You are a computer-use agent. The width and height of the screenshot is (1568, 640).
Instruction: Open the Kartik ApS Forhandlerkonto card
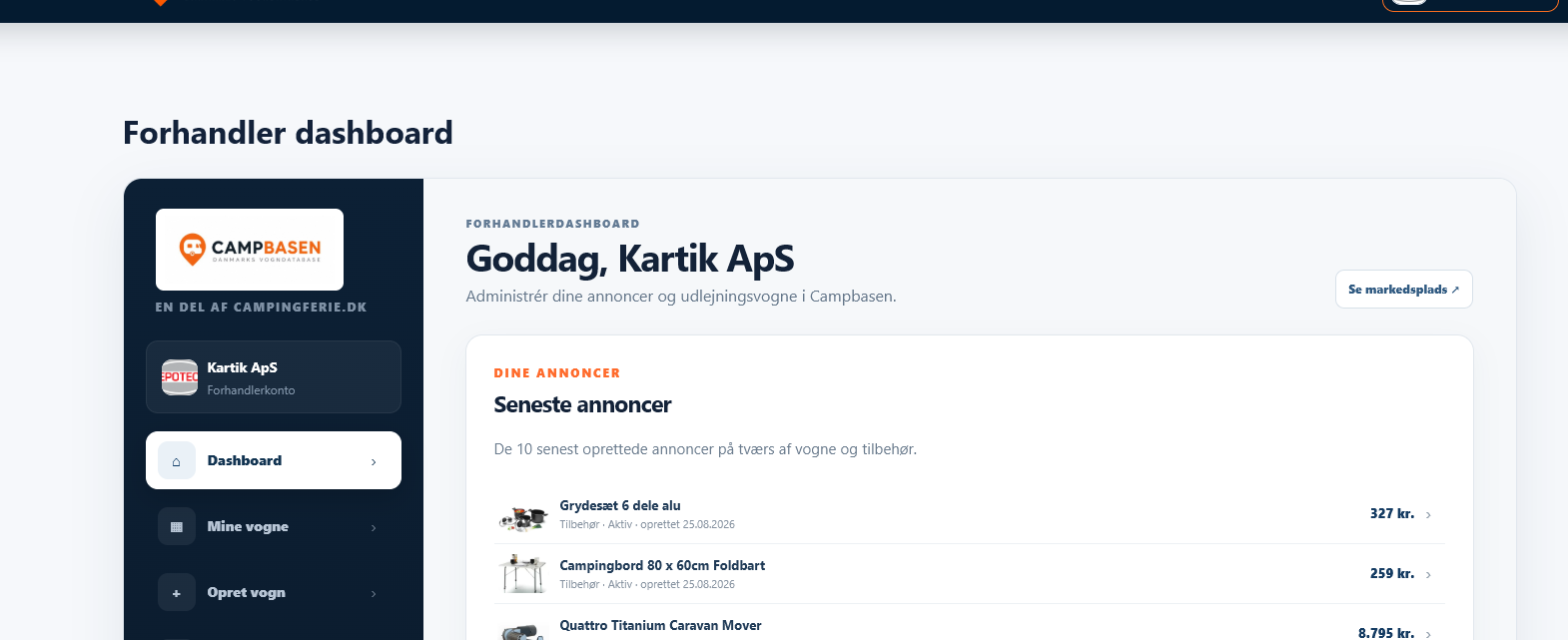pos(274,377)
